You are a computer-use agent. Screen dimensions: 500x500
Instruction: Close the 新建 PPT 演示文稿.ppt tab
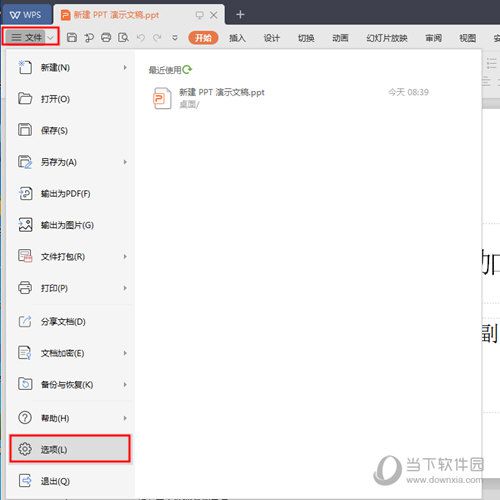point(214,15)
